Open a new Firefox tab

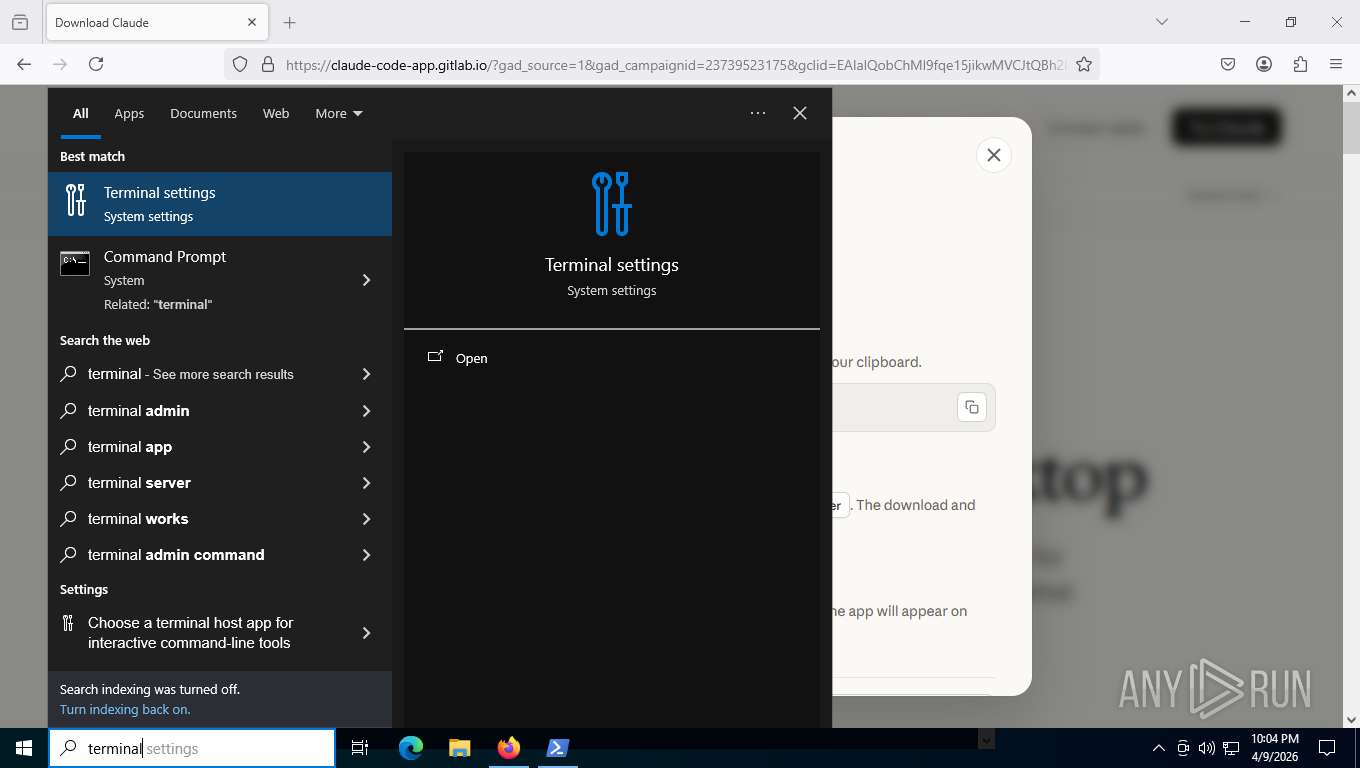coord(290,22)
